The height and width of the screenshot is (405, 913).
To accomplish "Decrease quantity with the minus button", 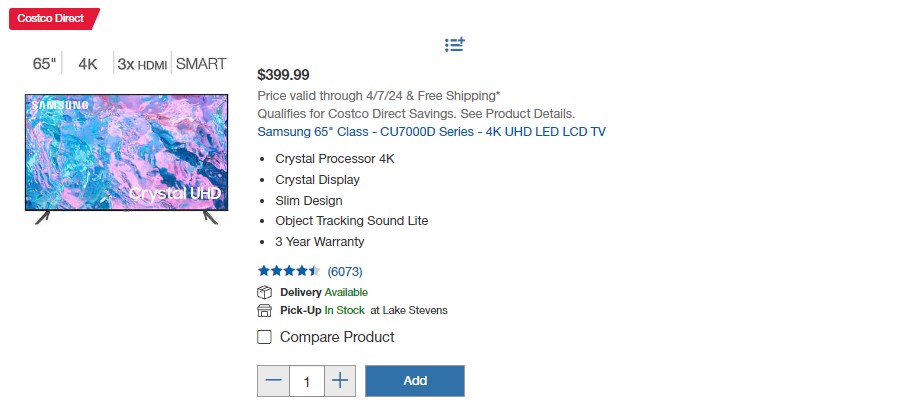I will pos(273,381).
